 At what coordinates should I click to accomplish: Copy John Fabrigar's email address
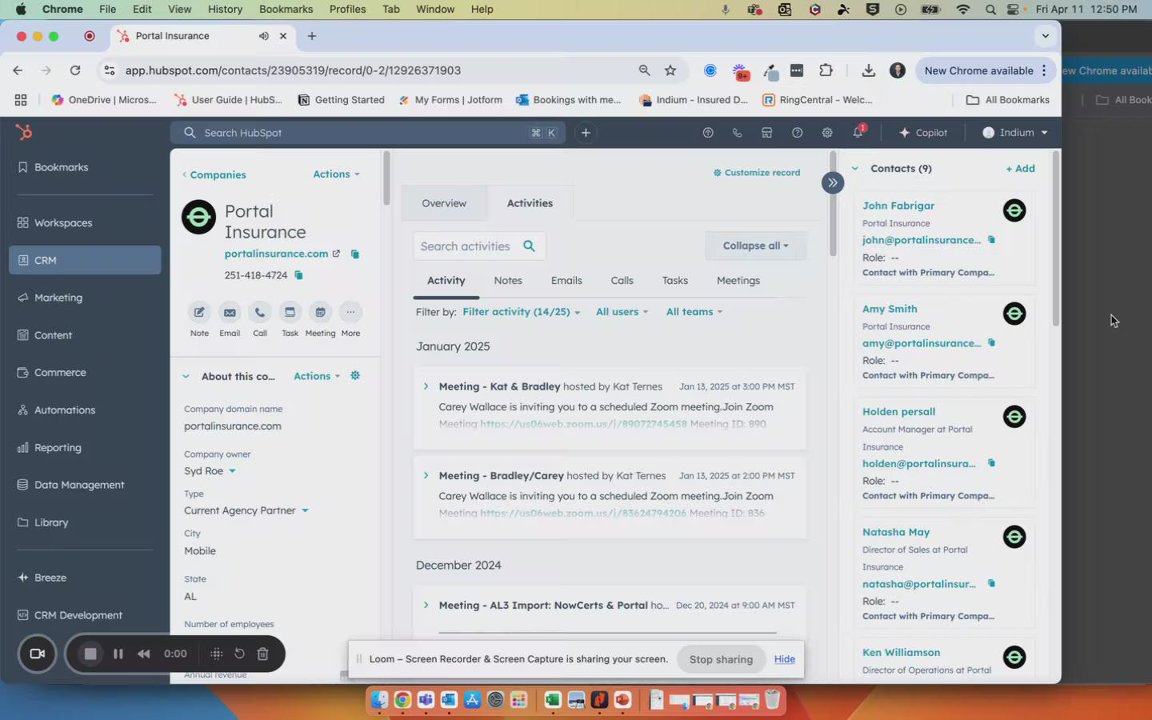click(991, 240)
